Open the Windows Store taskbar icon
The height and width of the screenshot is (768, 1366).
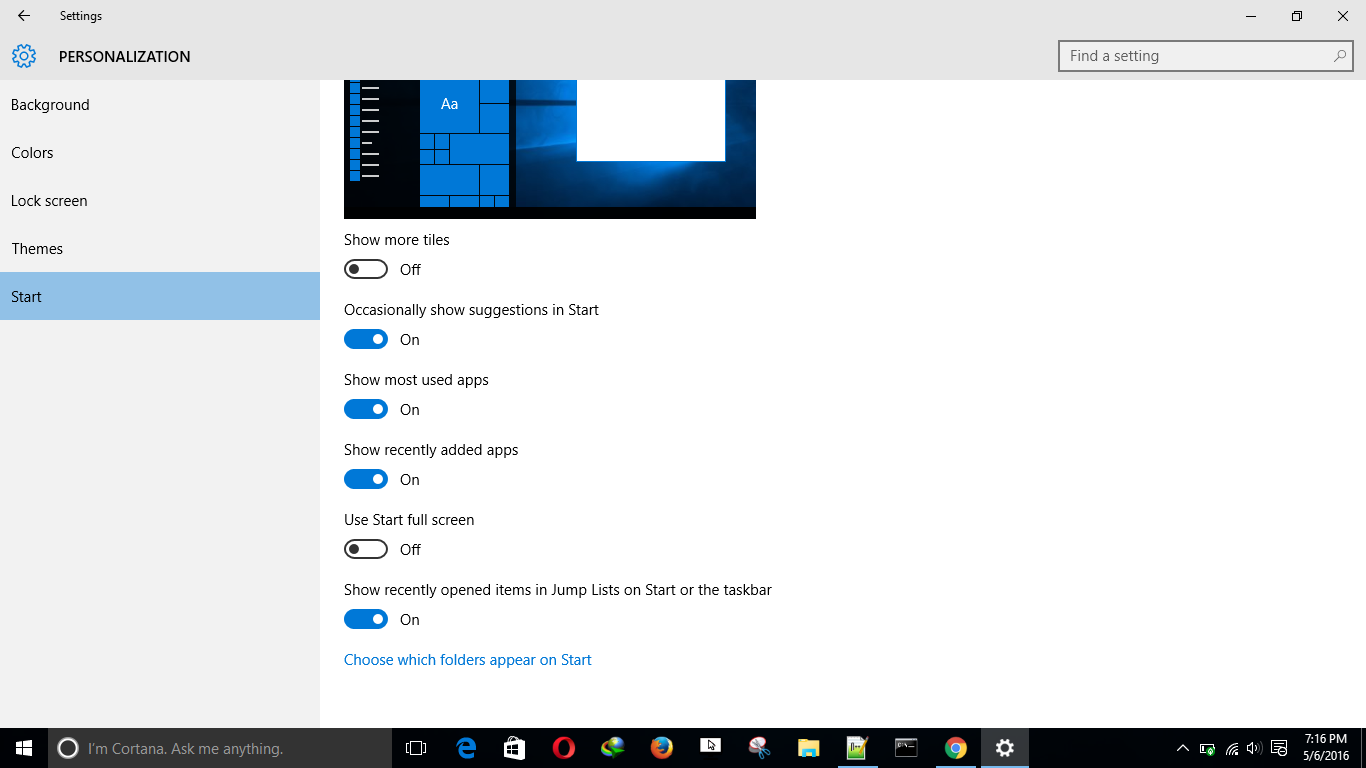[x=514, y=748]
